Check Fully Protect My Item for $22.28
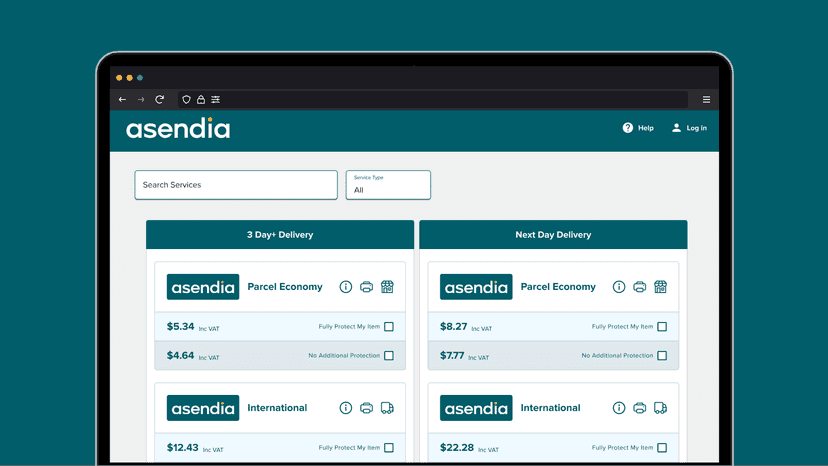828x466 pixels. coord(662,448)
